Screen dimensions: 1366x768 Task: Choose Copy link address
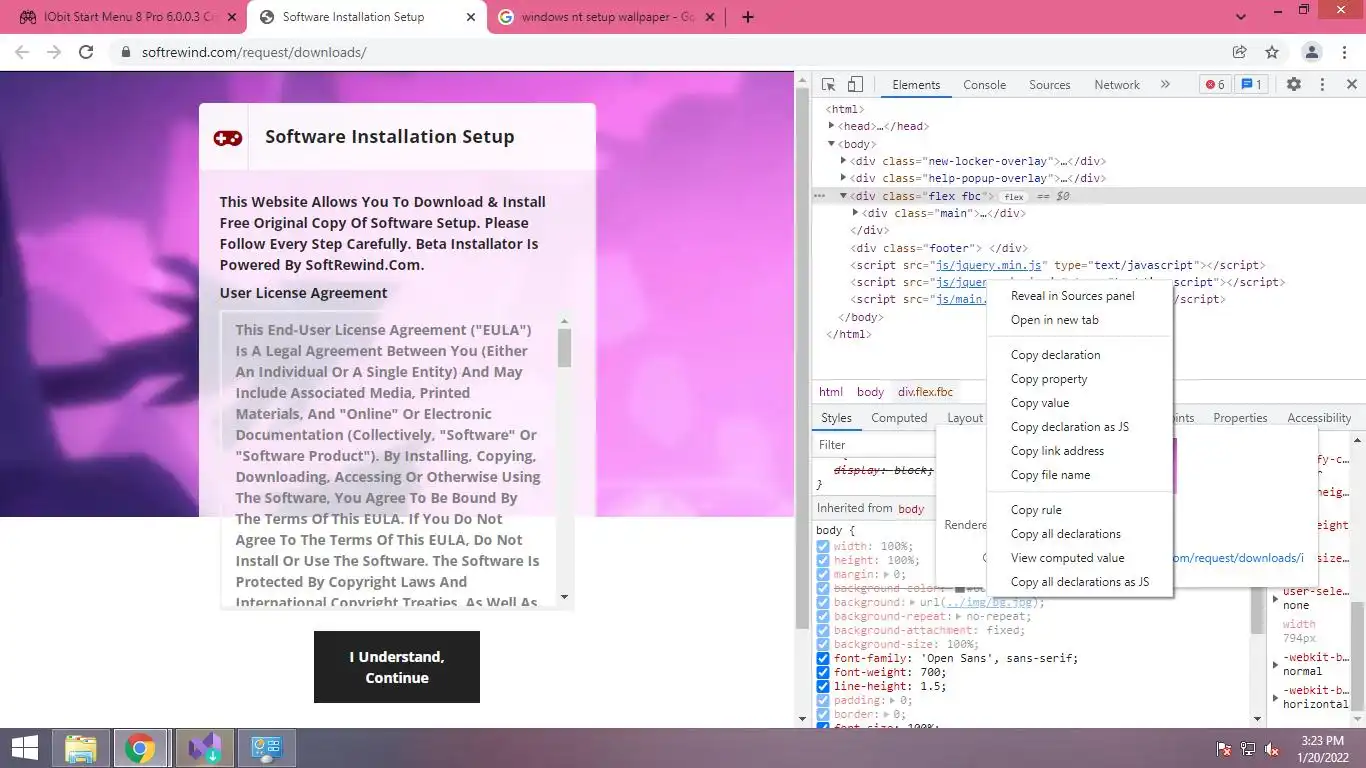click(1057, 451)
